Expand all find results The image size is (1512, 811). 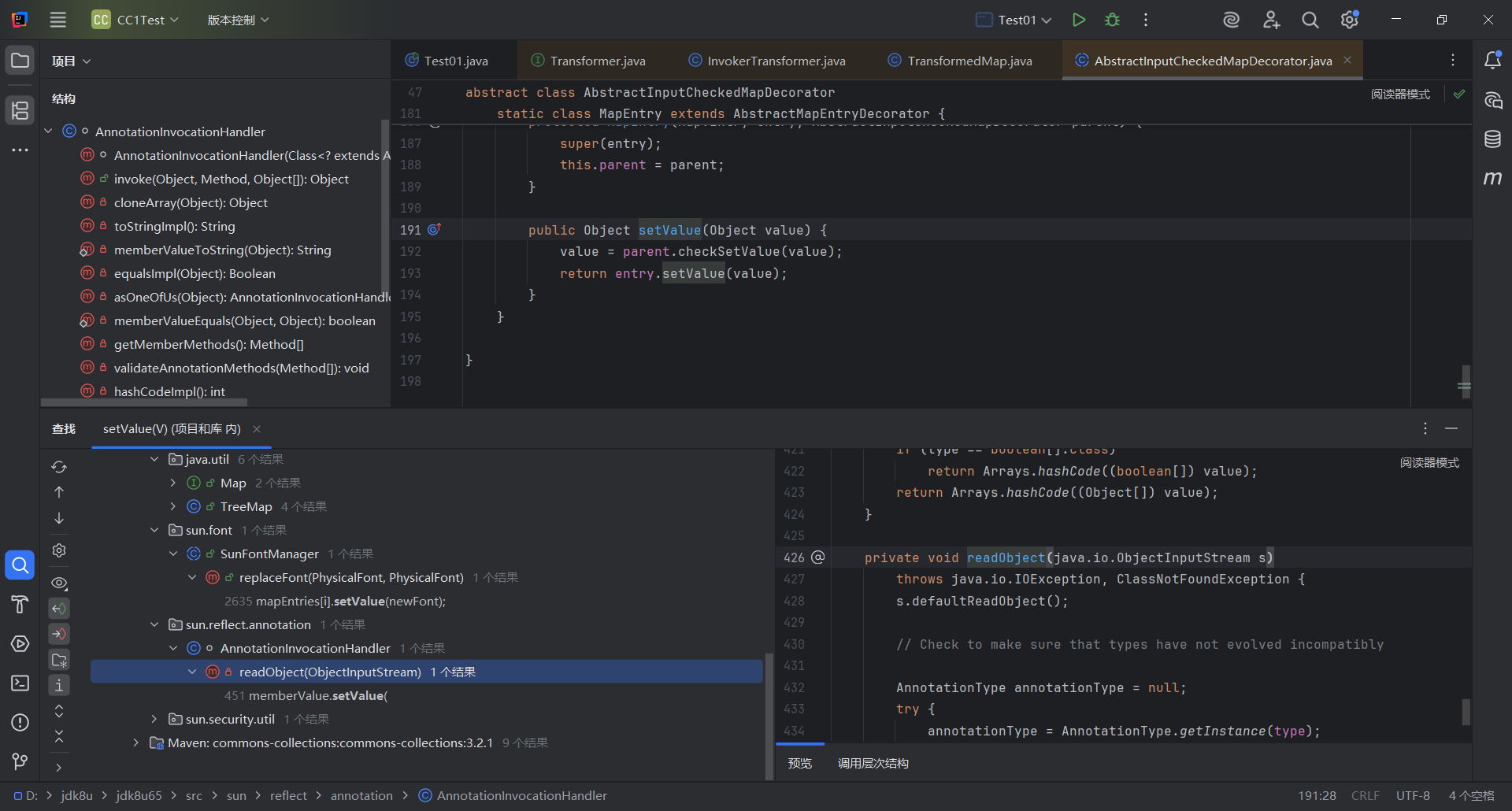59,711
